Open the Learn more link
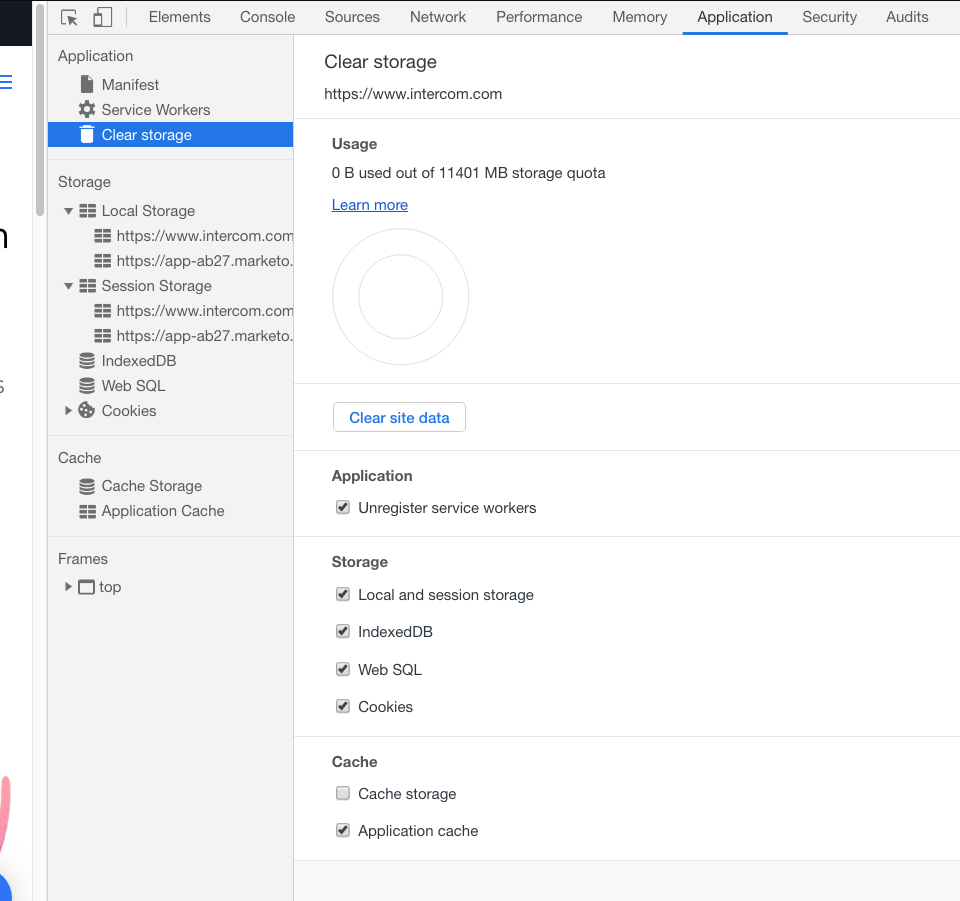 (370, 205)
